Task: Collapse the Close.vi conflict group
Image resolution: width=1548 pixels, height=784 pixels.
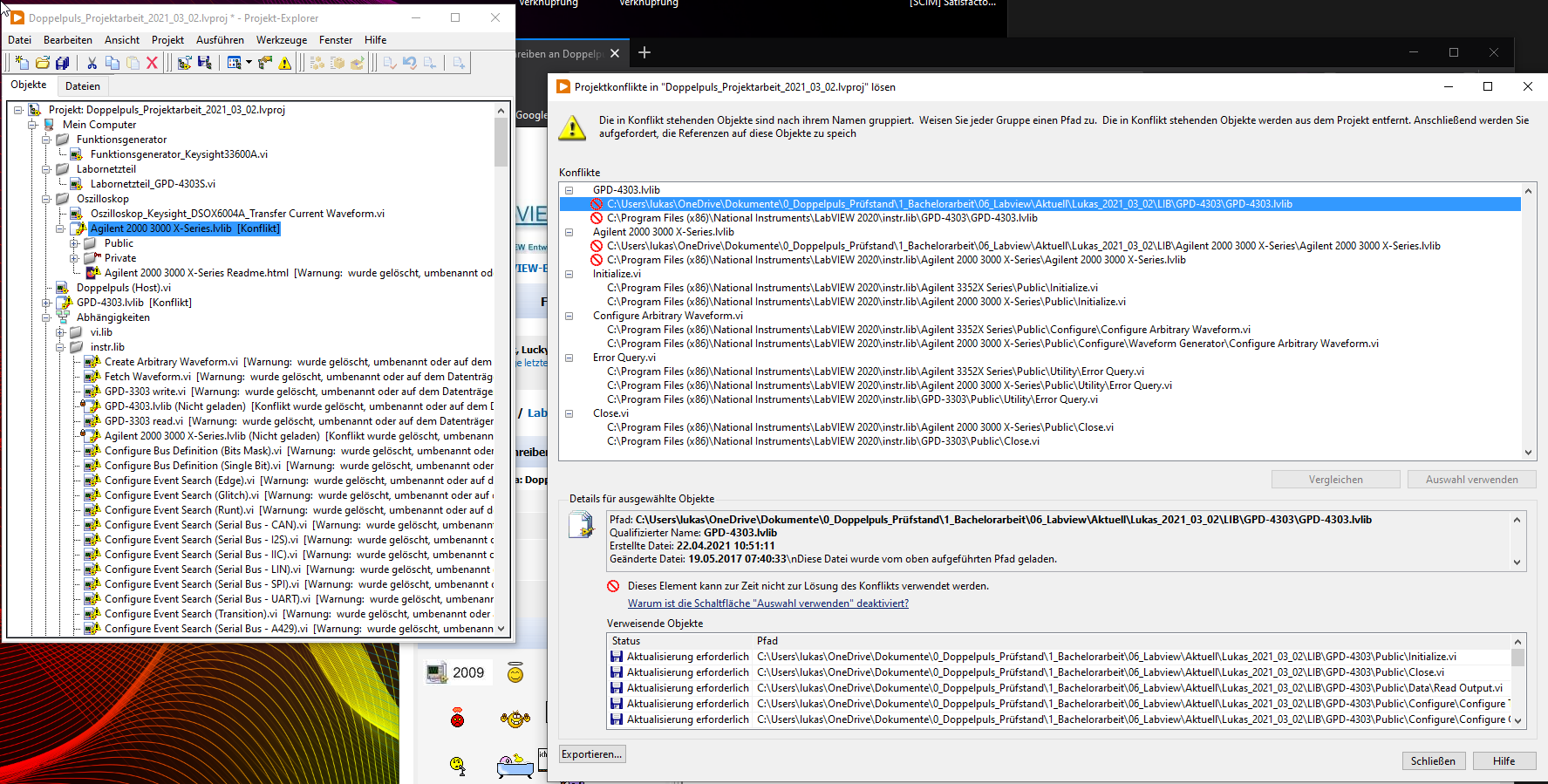Action: [x=569, y=413]
